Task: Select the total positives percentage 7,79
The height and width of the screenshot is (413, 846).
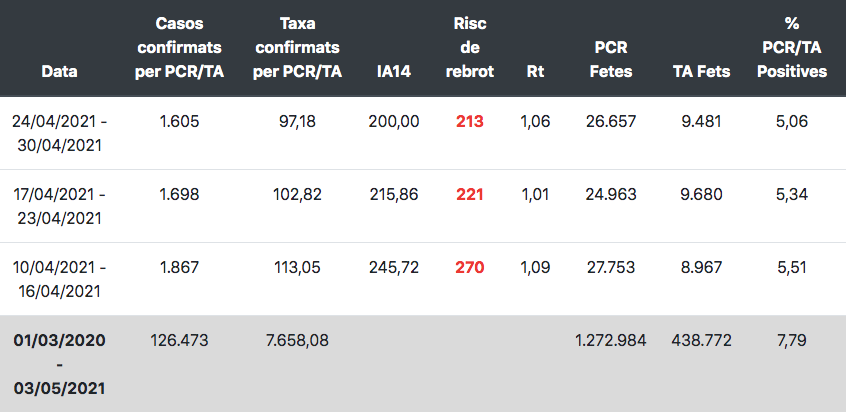Action: [x=792, y=341]
